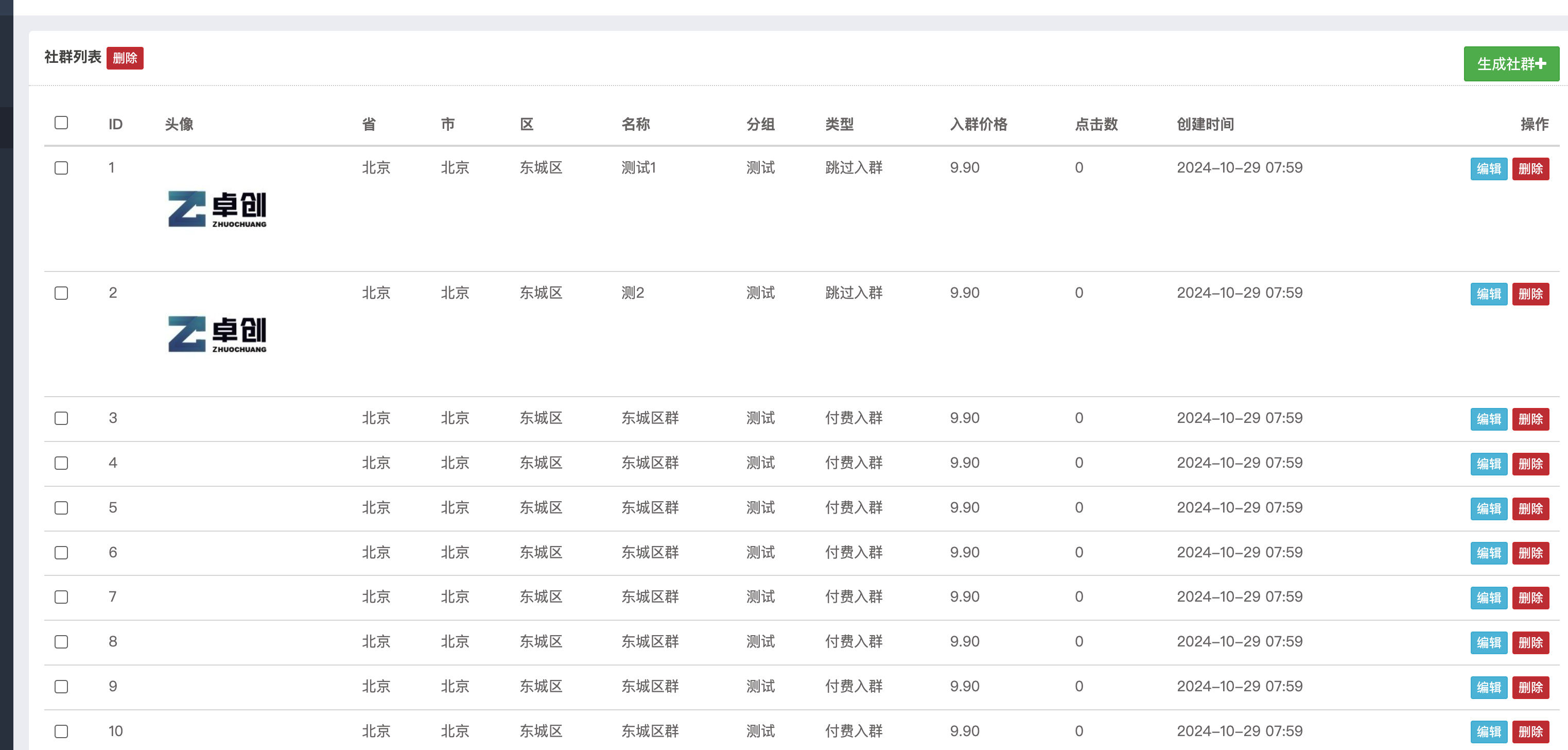
Task: Click the name cell 测试1
Action: click(638, 167)
